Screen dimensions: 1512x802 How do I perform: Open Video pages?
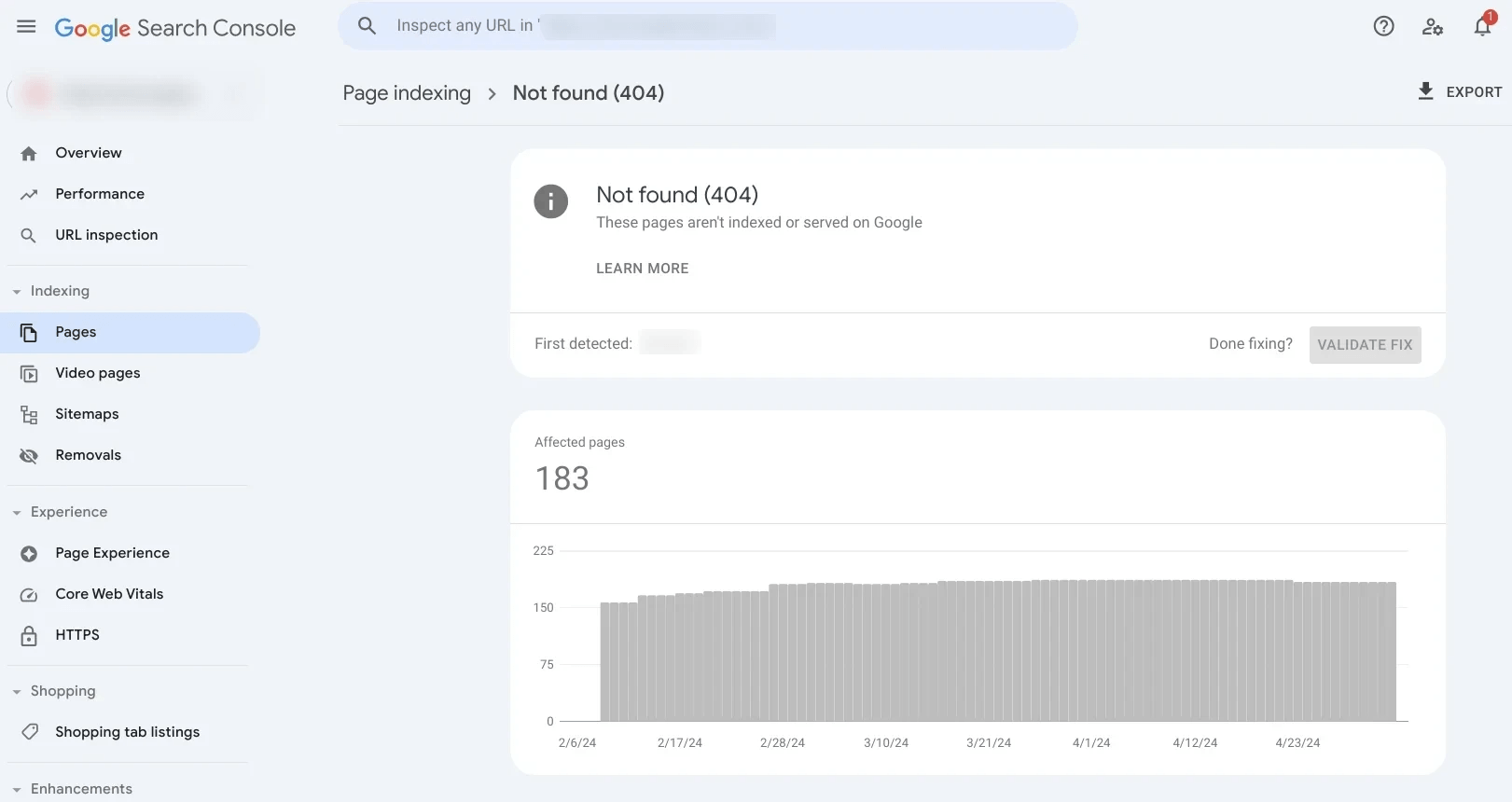[x=98, y=373]
